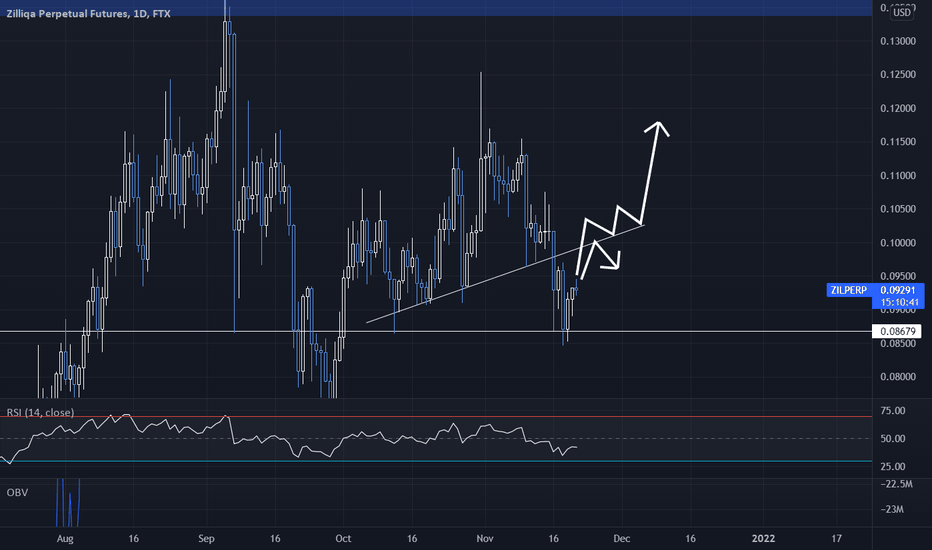Select the teal RSI oversold line
Viewport: 932px width, 550px height.
click(436, 461)
